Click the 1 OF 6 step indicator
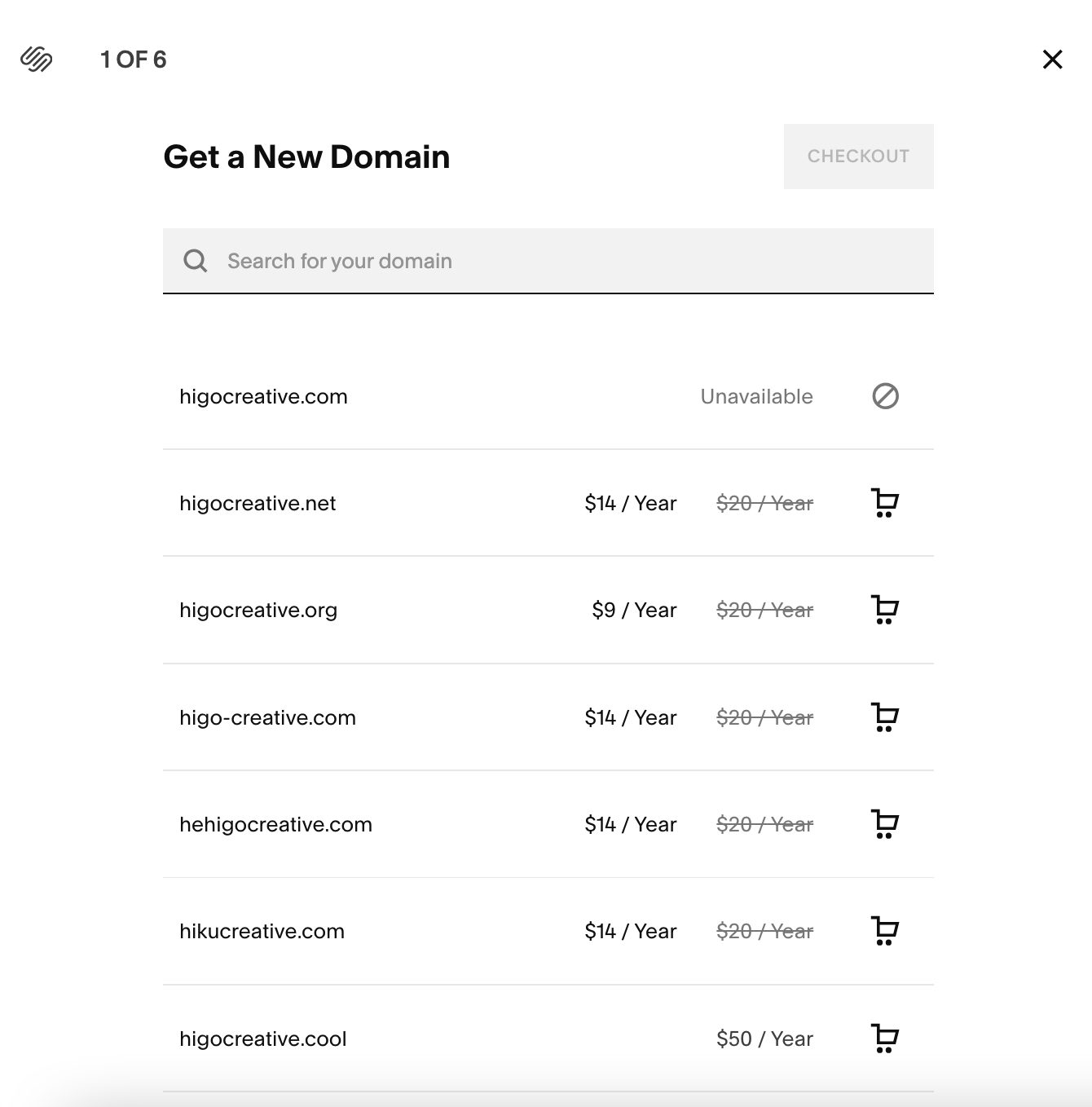 tap(133, 60)
